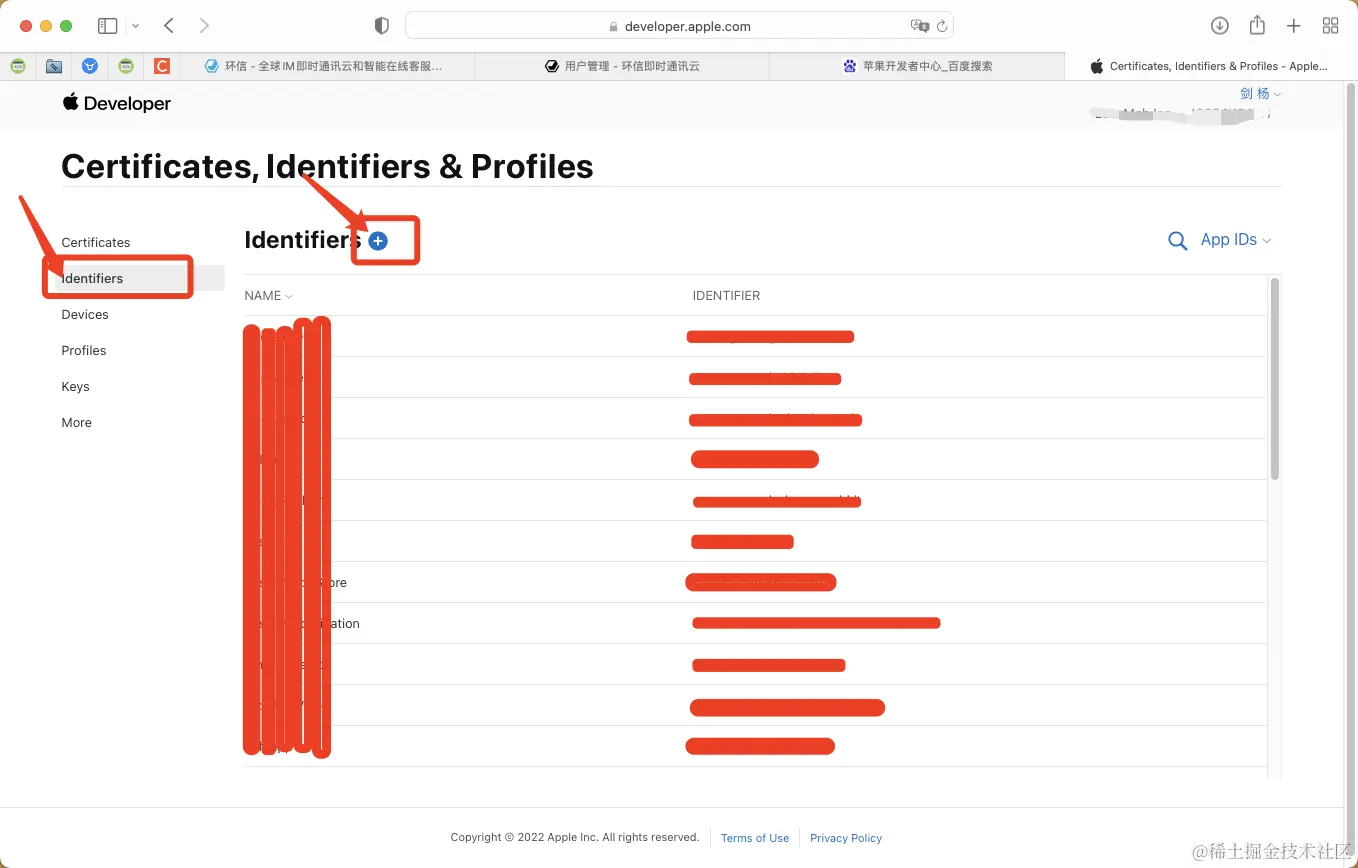Open the 剑杨 account dropdown
This screenshot has height=868, width=1358.
pos(1260,93)
